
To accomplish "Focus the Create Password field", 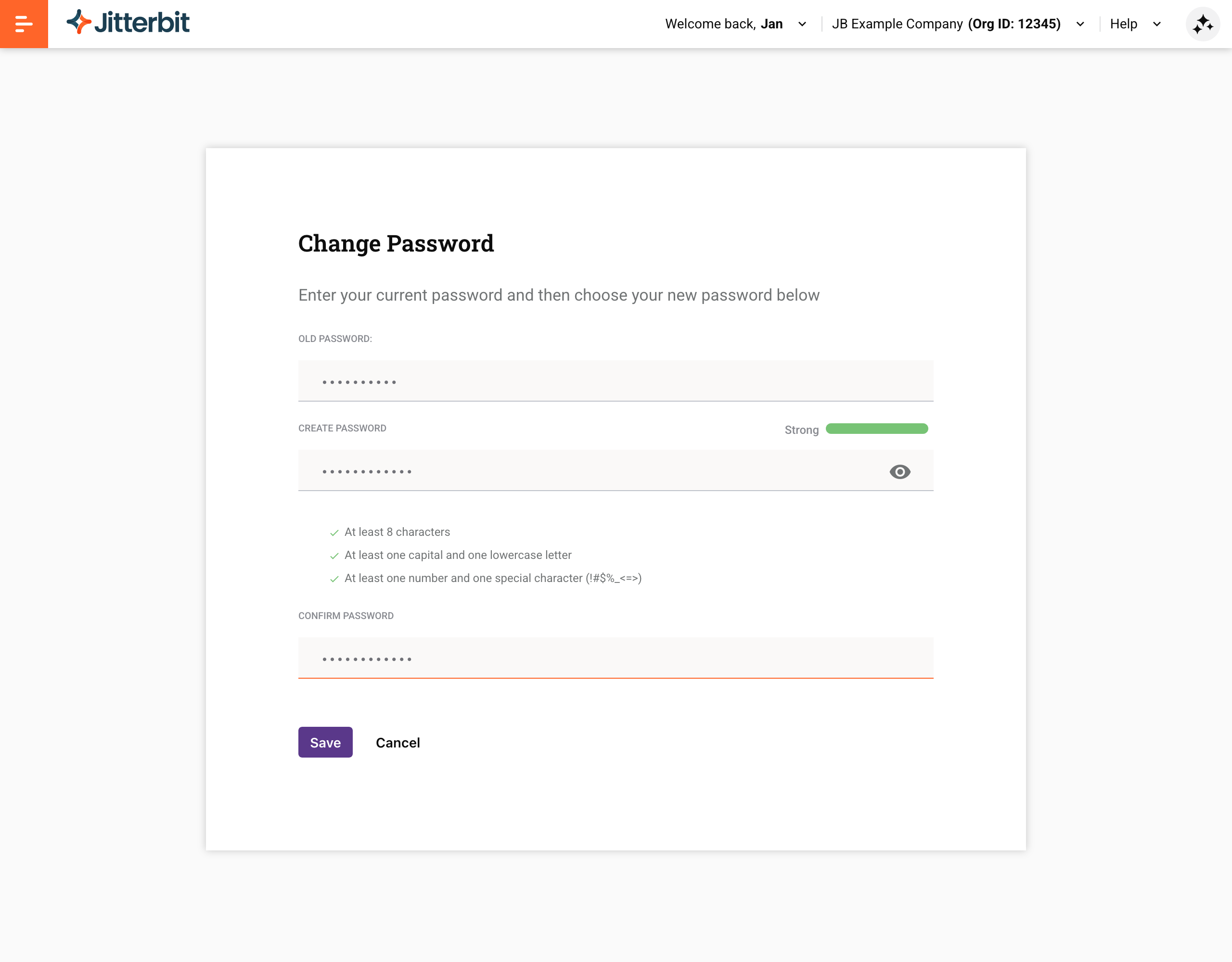I will pos(616,470).
